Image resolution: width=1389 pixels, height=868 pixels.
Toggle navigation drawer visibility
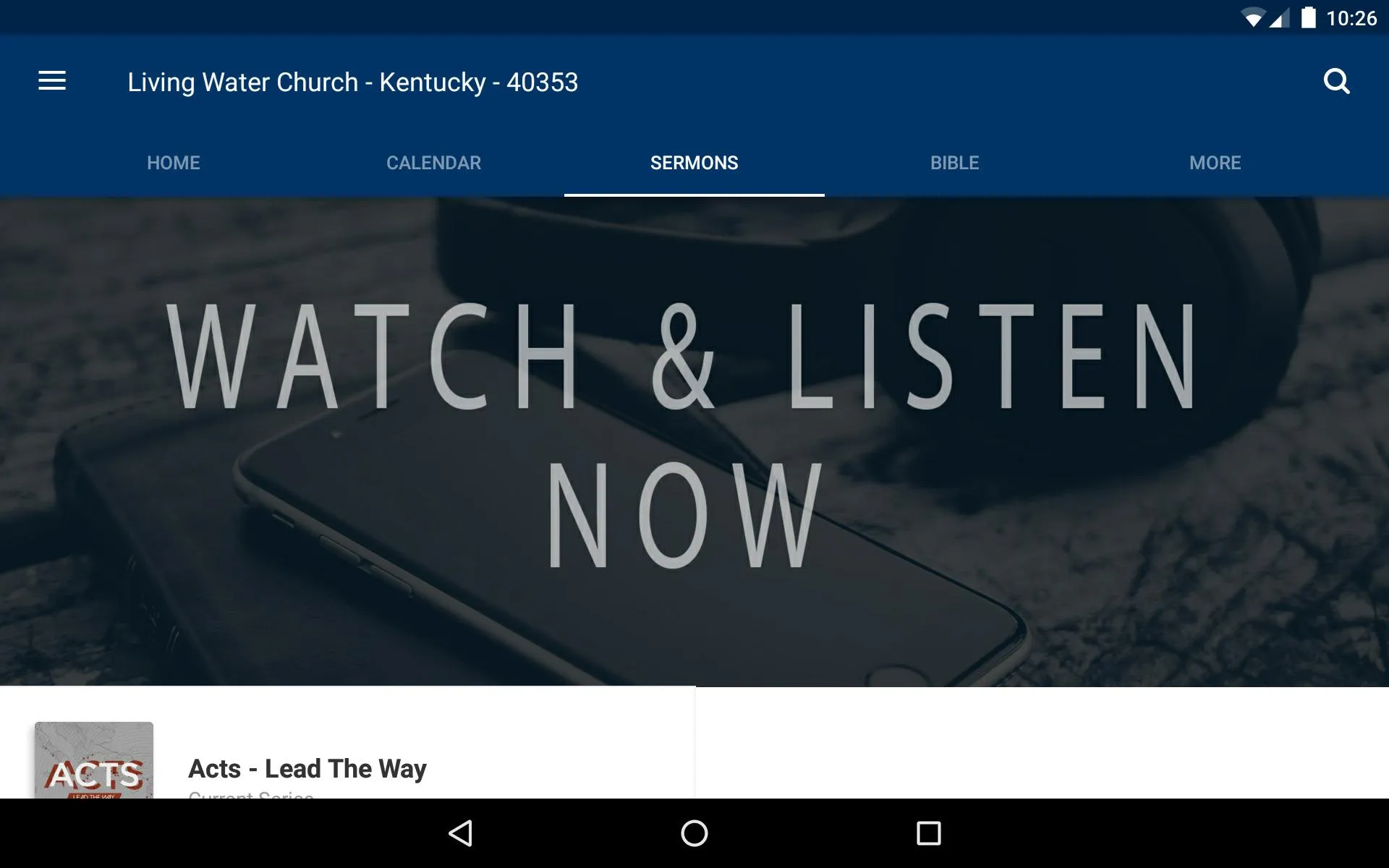coord(52,81)
